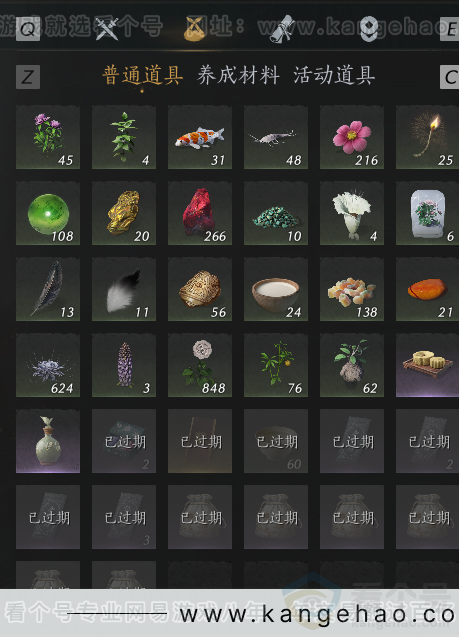Select the sparkler firework item
Screen dimensions: 459x638
(427, 137)
